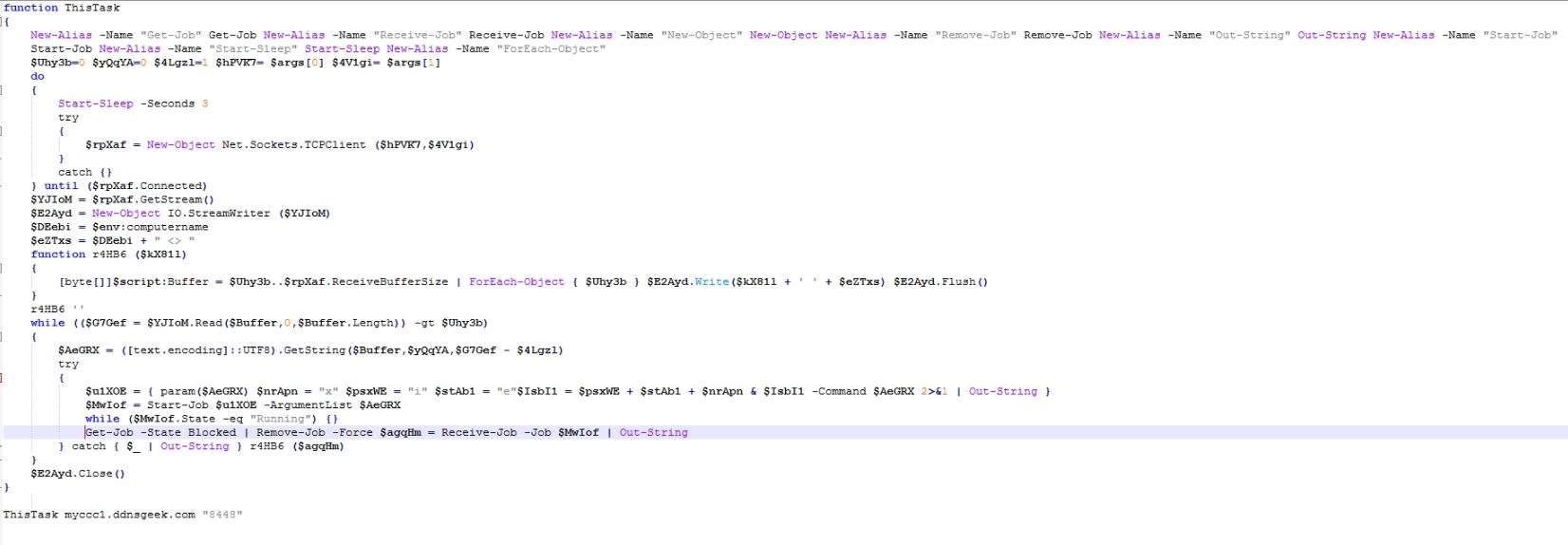The image size is (1568, 545).
Task: Click $E2Ayd.Flush() call
Action: (941, 282)
